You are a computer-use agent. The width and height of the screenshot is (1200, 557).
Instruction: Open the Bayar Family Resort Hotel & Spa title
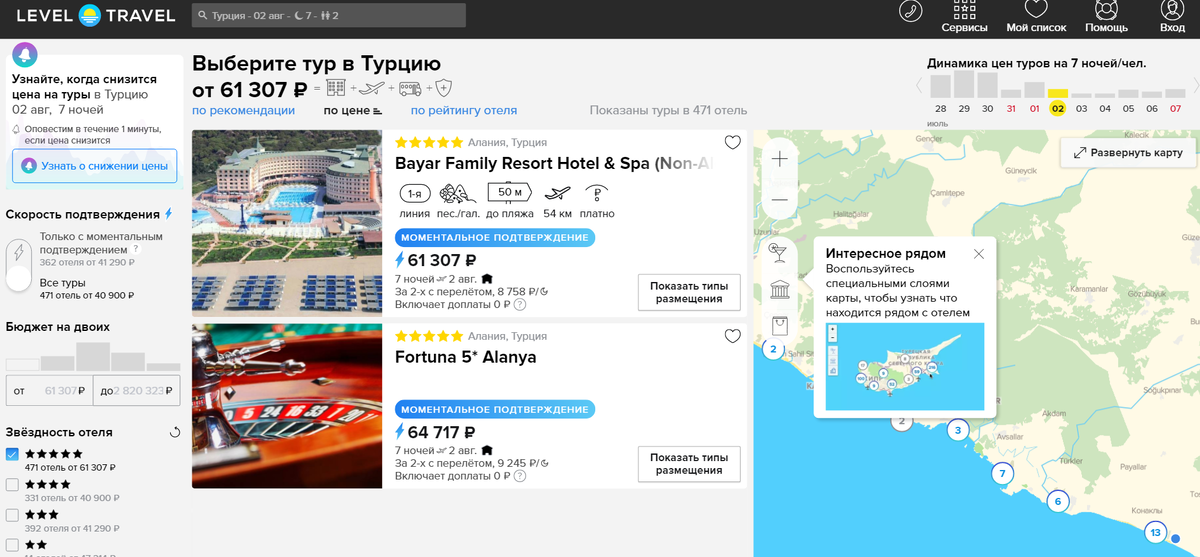tap(553, 163)
